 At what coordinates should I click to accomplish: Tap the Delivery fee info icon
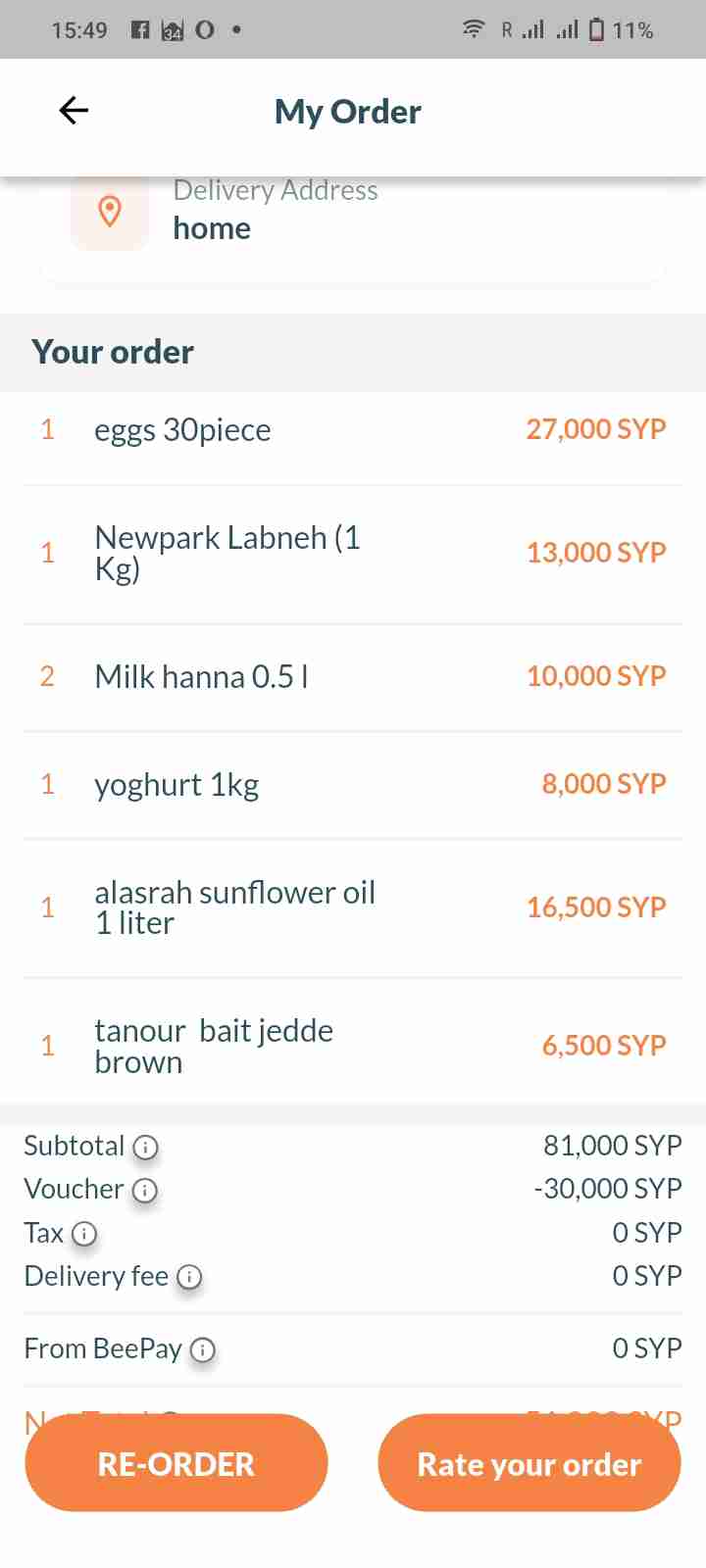click(189, 1276)
